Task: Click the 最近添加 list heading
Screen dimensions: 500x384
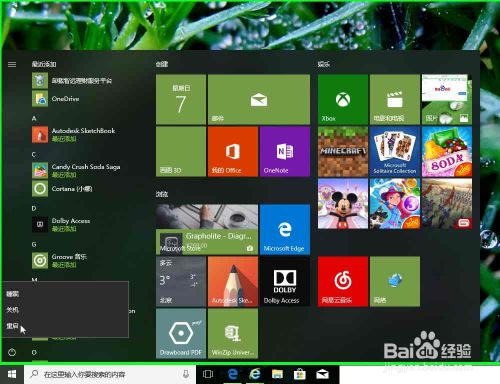Action: (44, 64)
